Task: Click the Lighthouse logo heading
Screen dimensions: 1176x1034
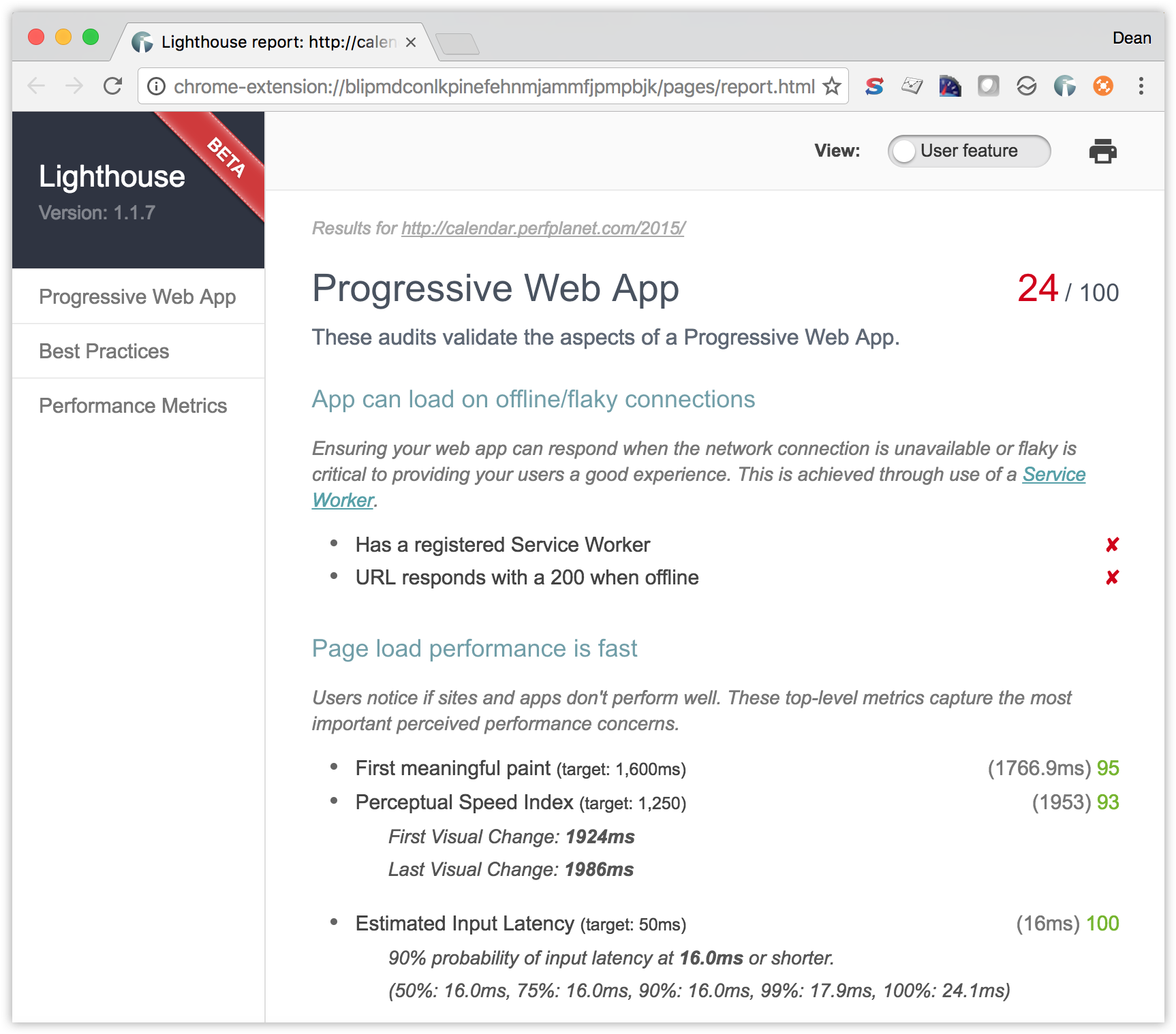Action: pyautogui.click(x=112, y=177)
